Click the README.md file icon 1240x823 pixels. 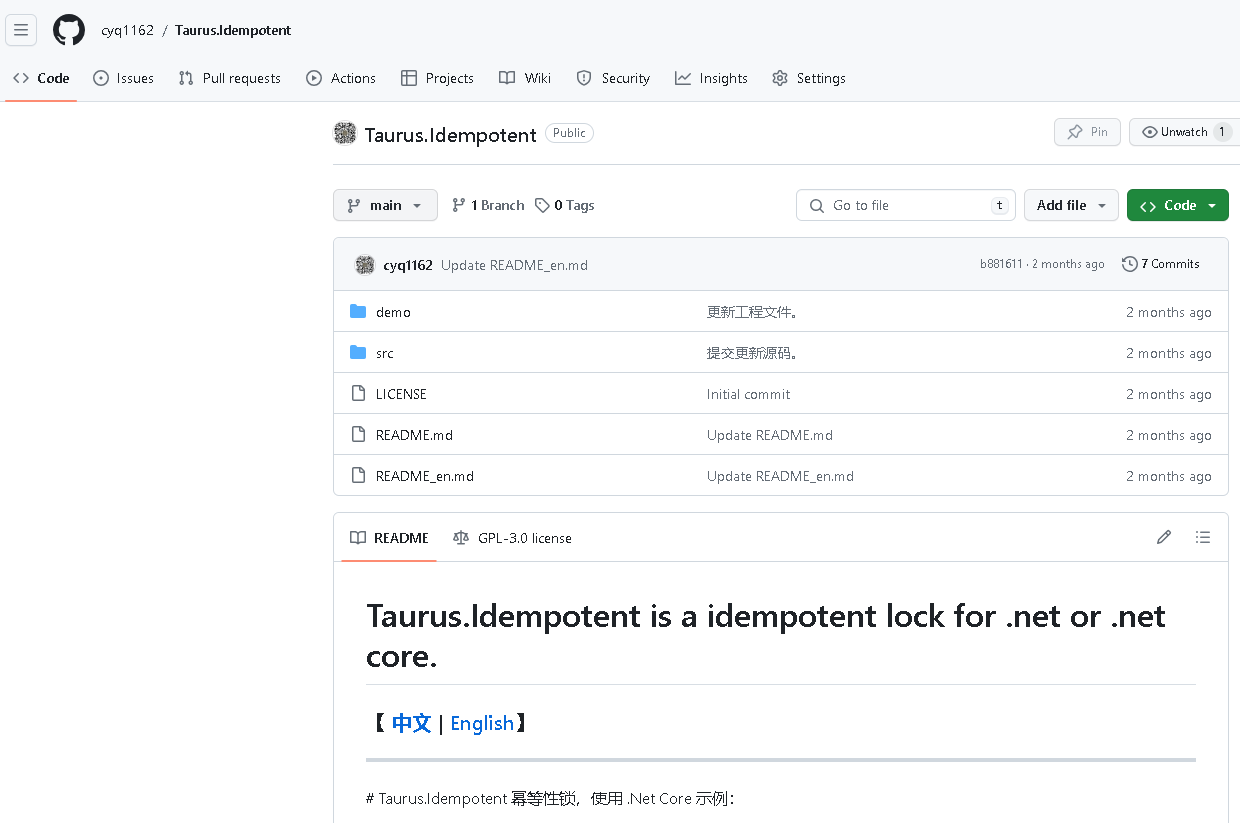tap(358, 435)
